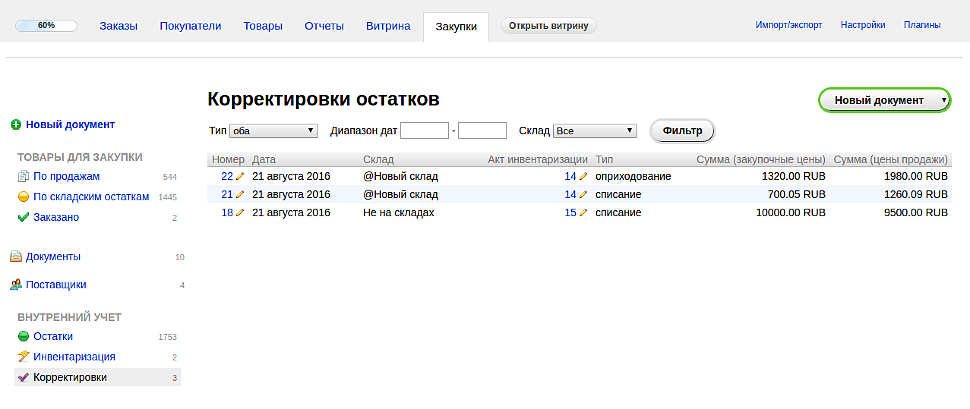Click the green plus icon by Новый документ

point(16,124)
